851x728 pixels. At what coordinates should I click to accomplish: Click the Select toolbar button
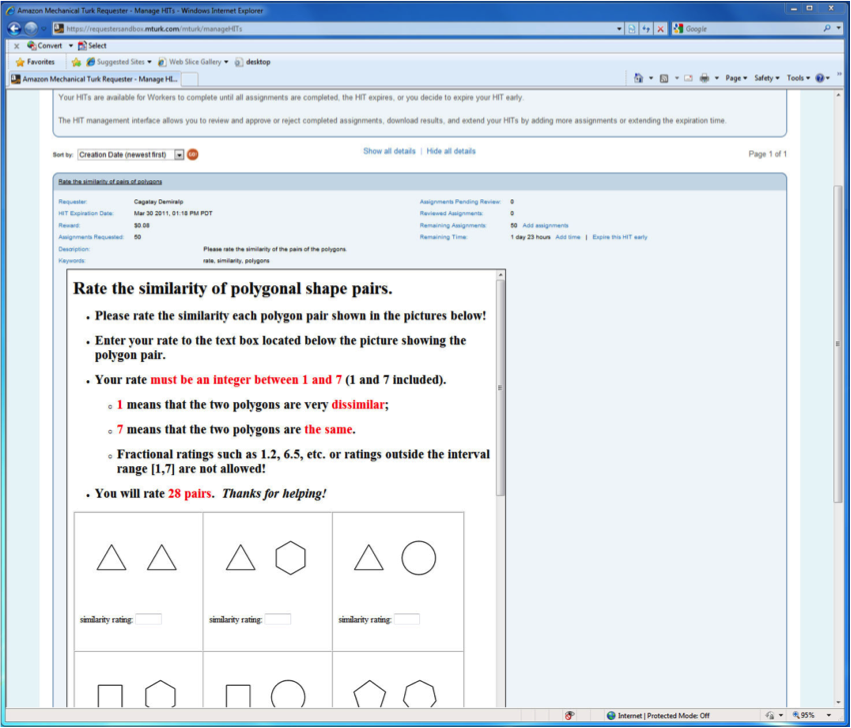tap(92, 46)
